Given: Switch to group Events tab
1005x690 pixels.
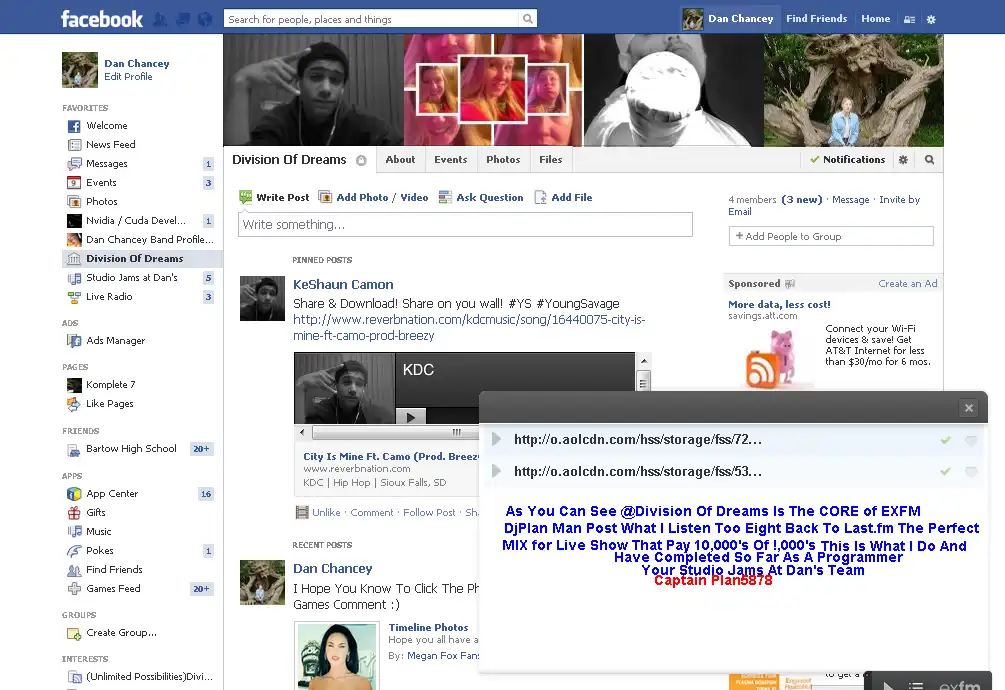Looking at the screenshot, I should (451, 160).
